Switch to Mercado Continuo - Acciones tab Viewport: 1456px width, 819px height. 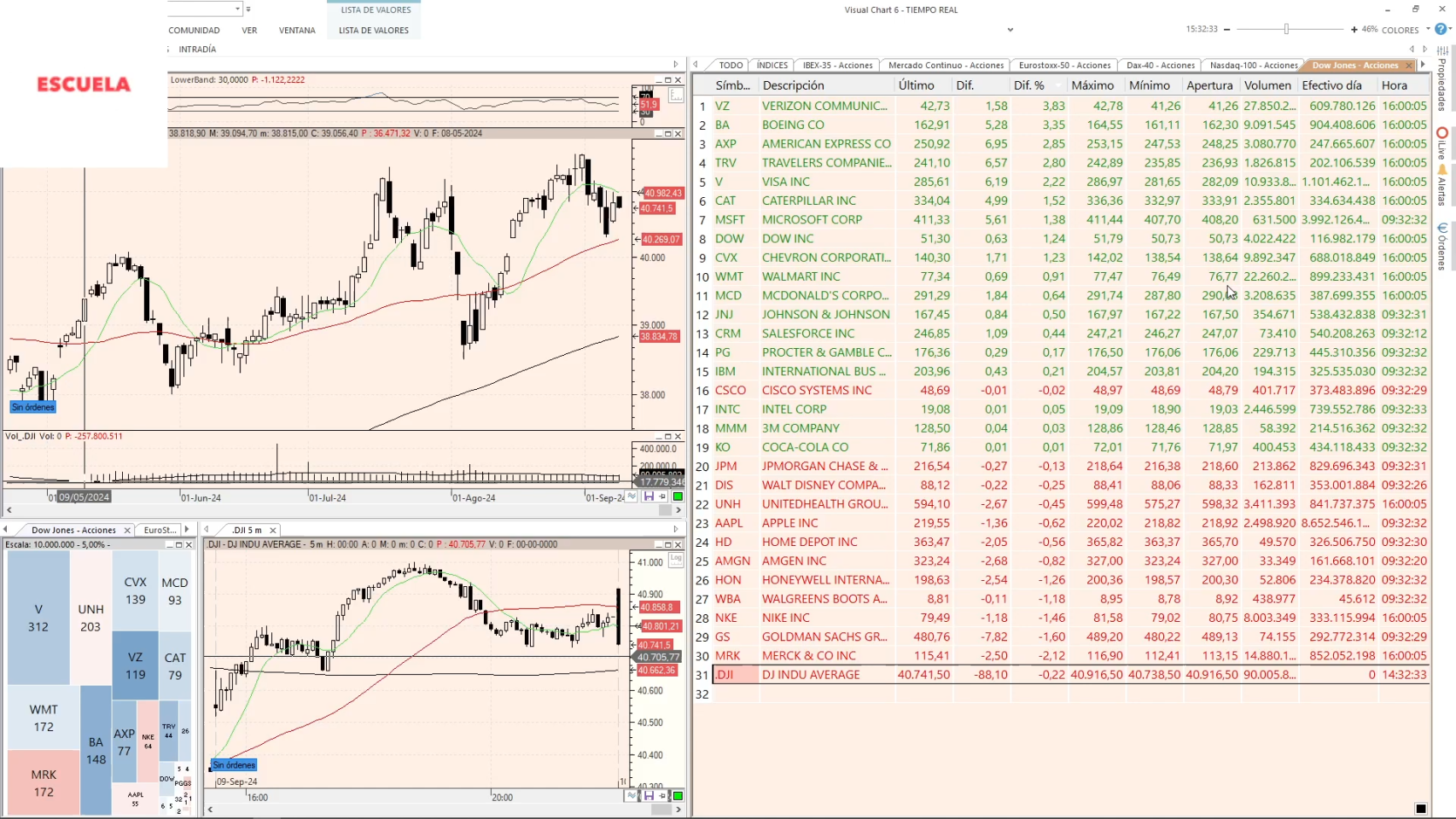946,66
